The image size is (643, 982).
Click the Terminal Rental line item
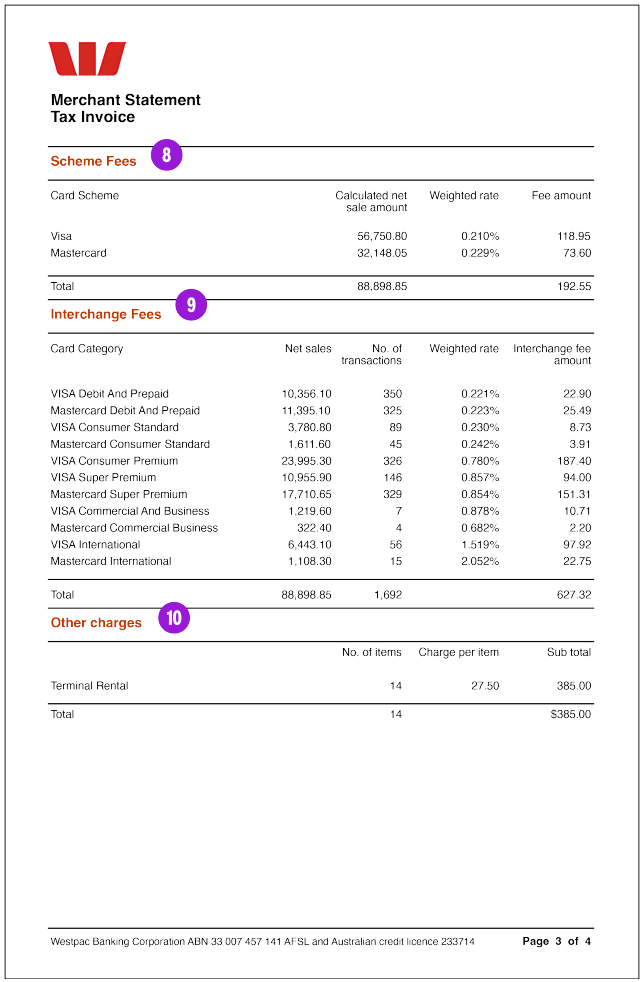[89, 686]
